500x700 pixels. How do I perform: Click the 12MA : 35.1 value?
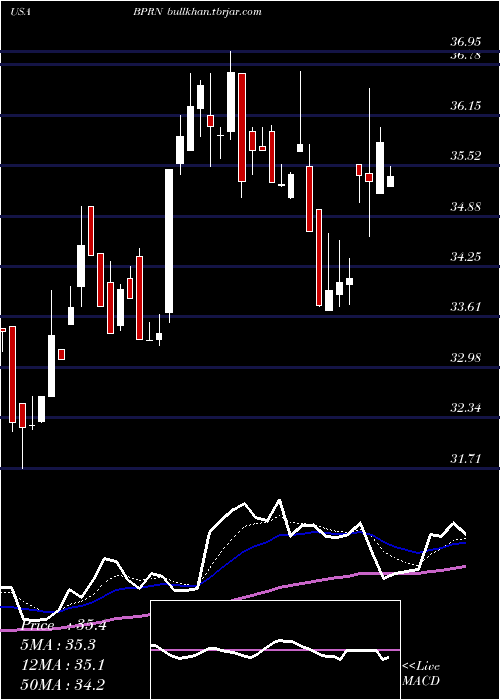coord(64,665)
